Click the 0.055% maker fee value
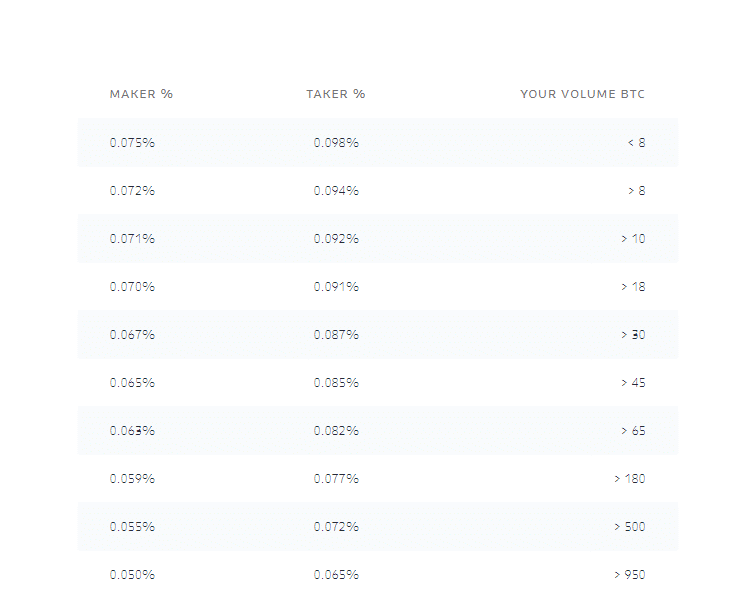739x596 pixels. (x=132, y=527)
